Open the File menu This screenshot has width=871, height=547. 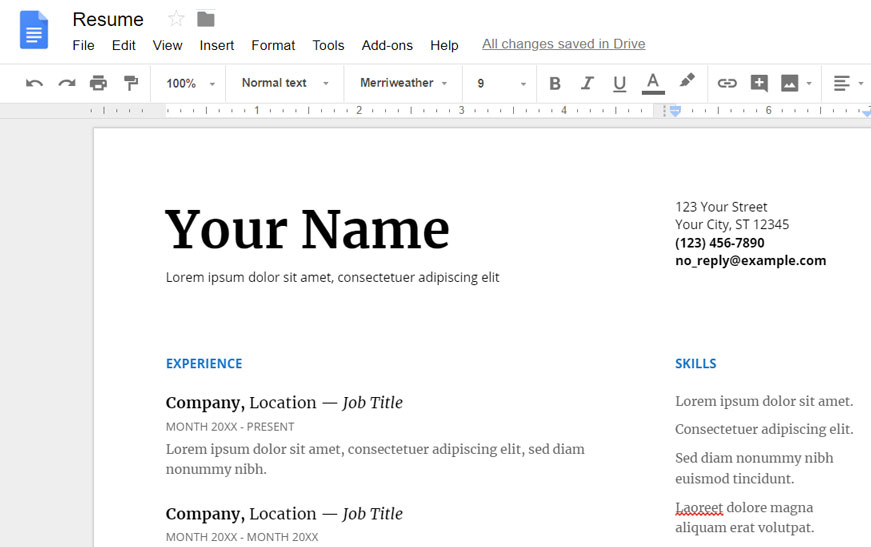(83, 46)
